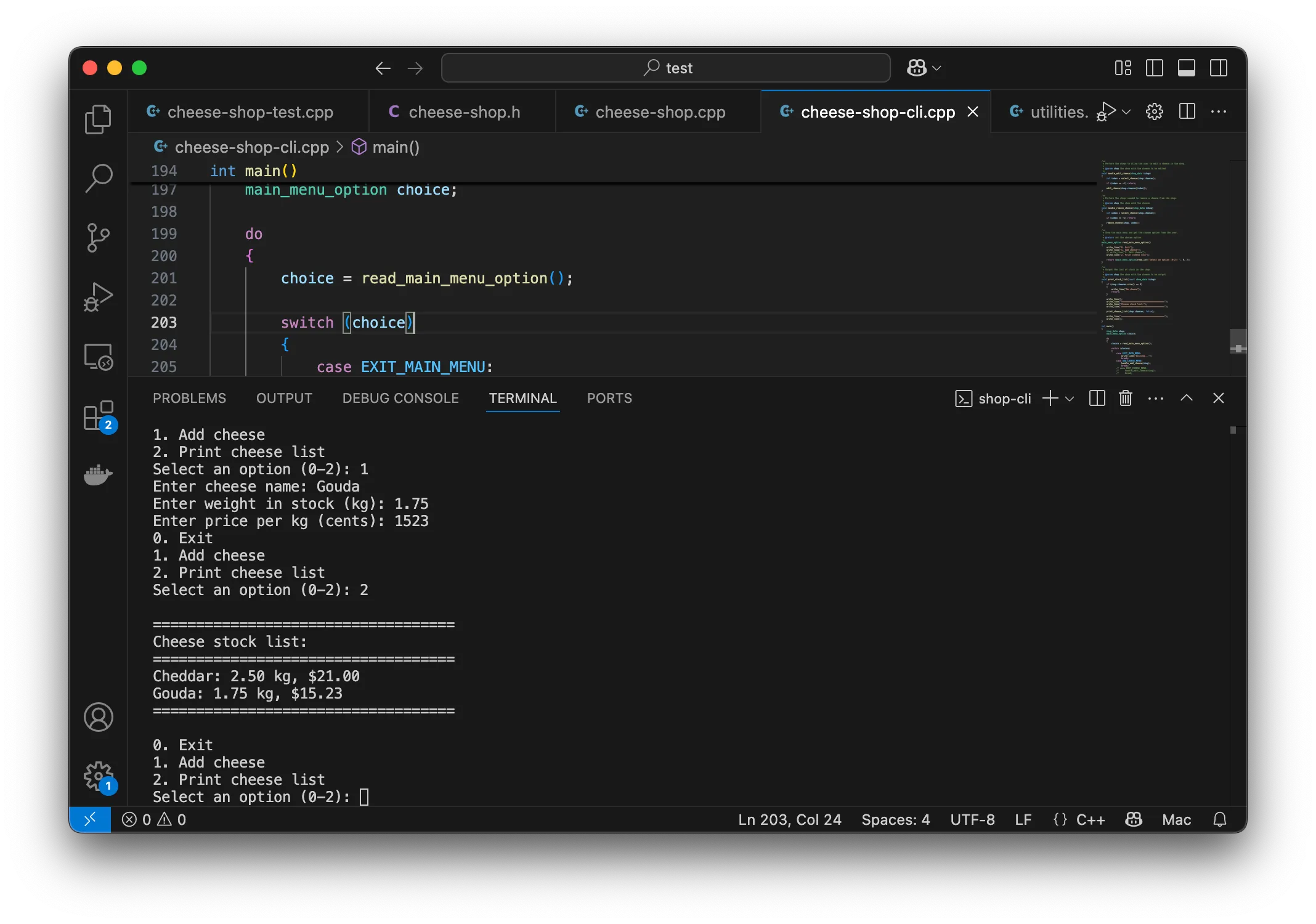Open the OUTPUT panel tab

pyautogui.click(x=284, y=398)
